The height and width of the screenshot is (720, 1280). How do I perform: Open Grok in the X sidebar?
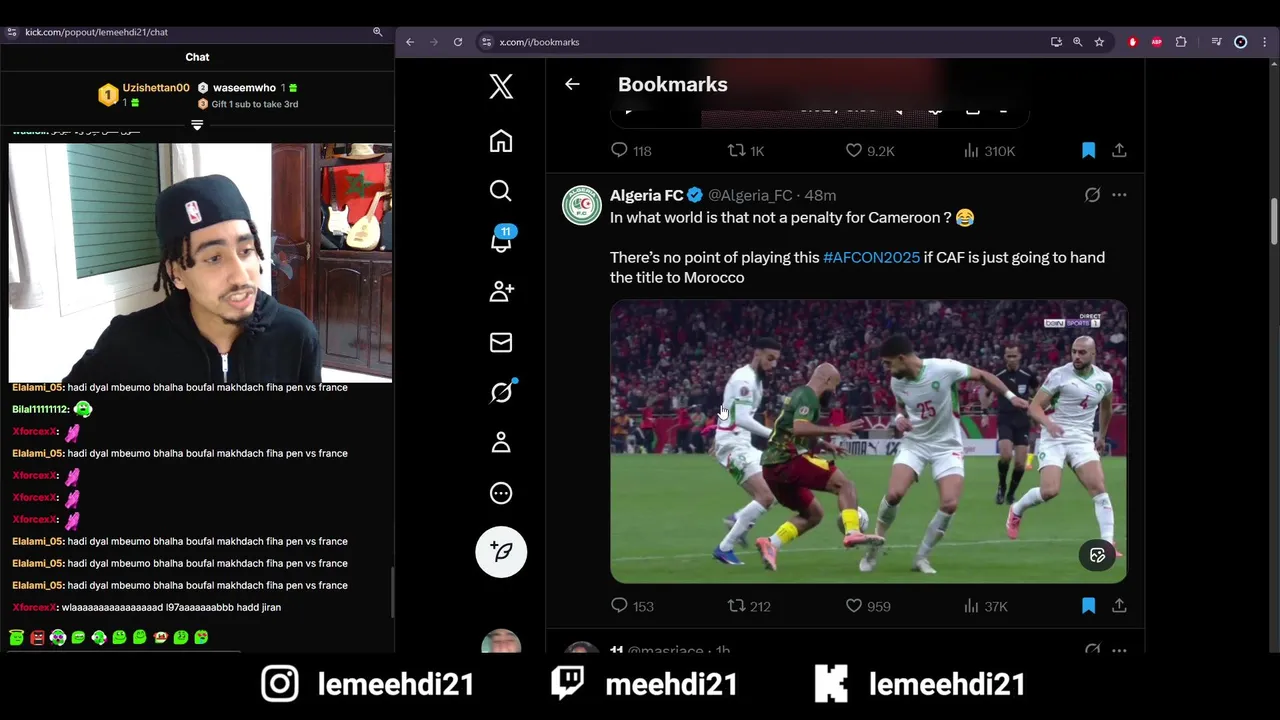coord(502,392)
